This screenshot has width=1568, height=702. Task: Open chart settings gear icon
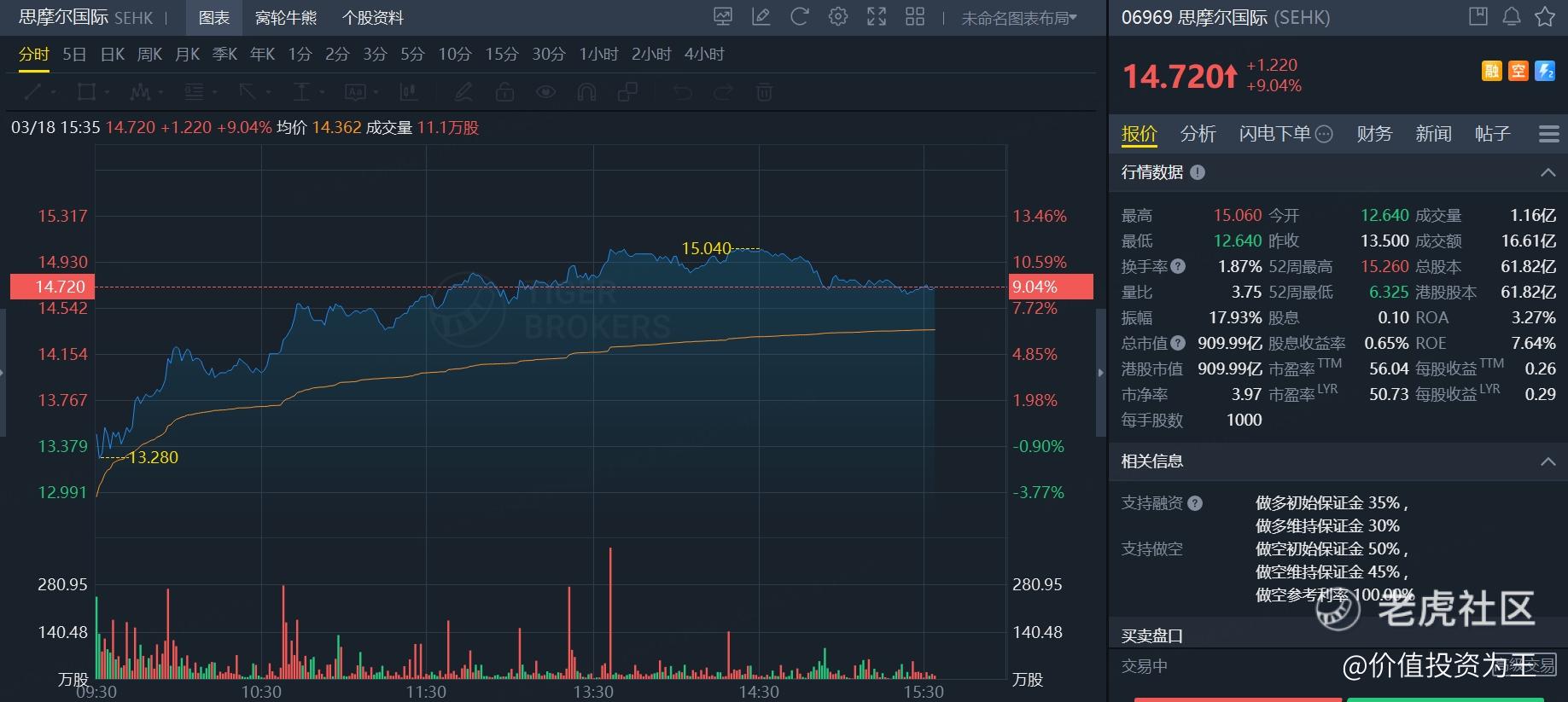838,16
